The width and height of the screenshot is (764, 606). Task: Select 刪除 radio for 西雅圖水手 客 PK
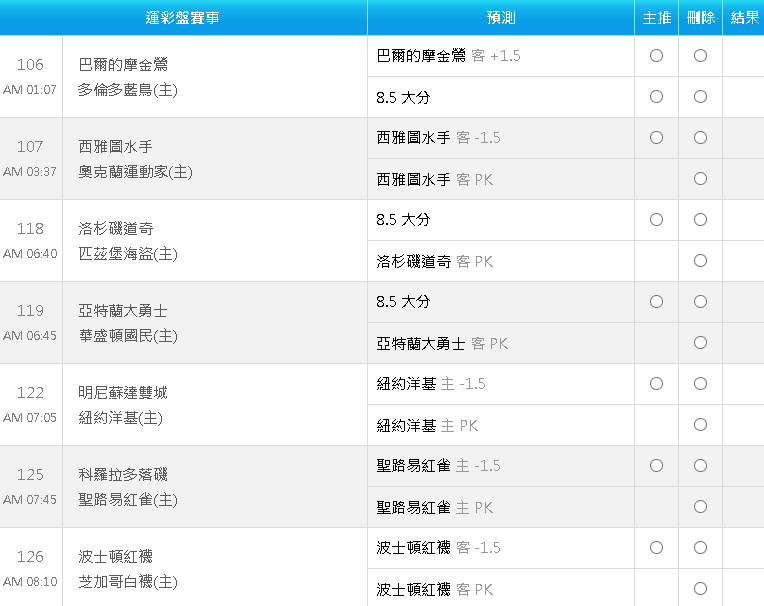[x=700, y=179]
